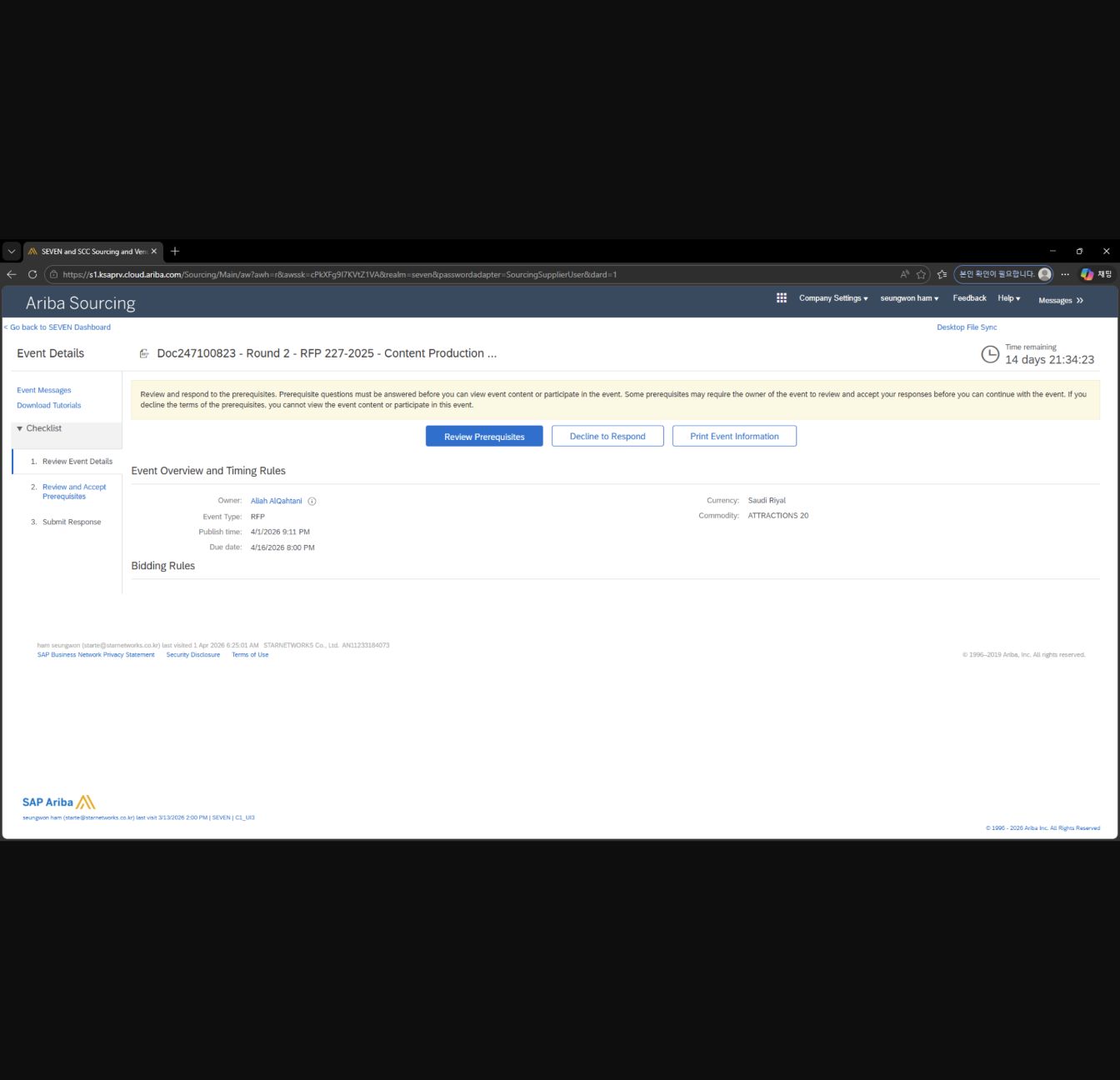Click the SAP Ariba logo in the footer

(59, 802)
